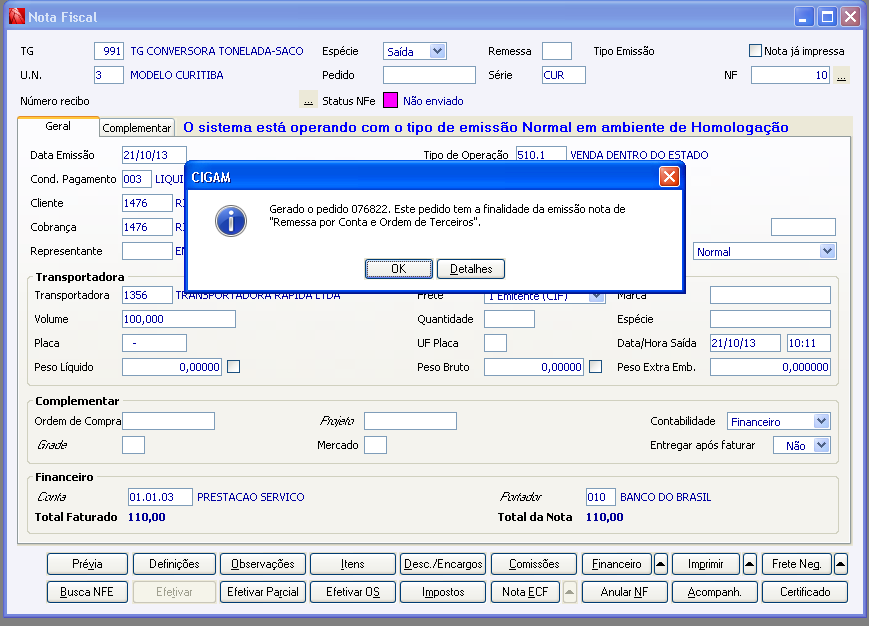Open the Entregar após faturar dropdown
This screenshot has height=626, width=869.
(821, 445)
